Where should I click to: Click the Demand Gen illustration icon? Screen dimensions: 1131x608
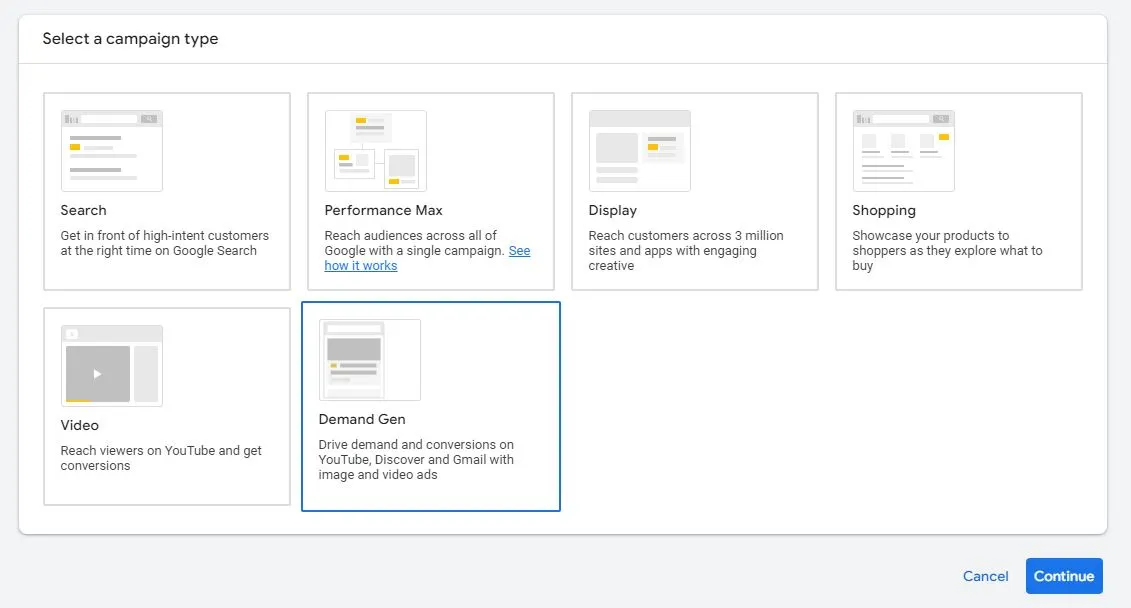click(370, 360)
